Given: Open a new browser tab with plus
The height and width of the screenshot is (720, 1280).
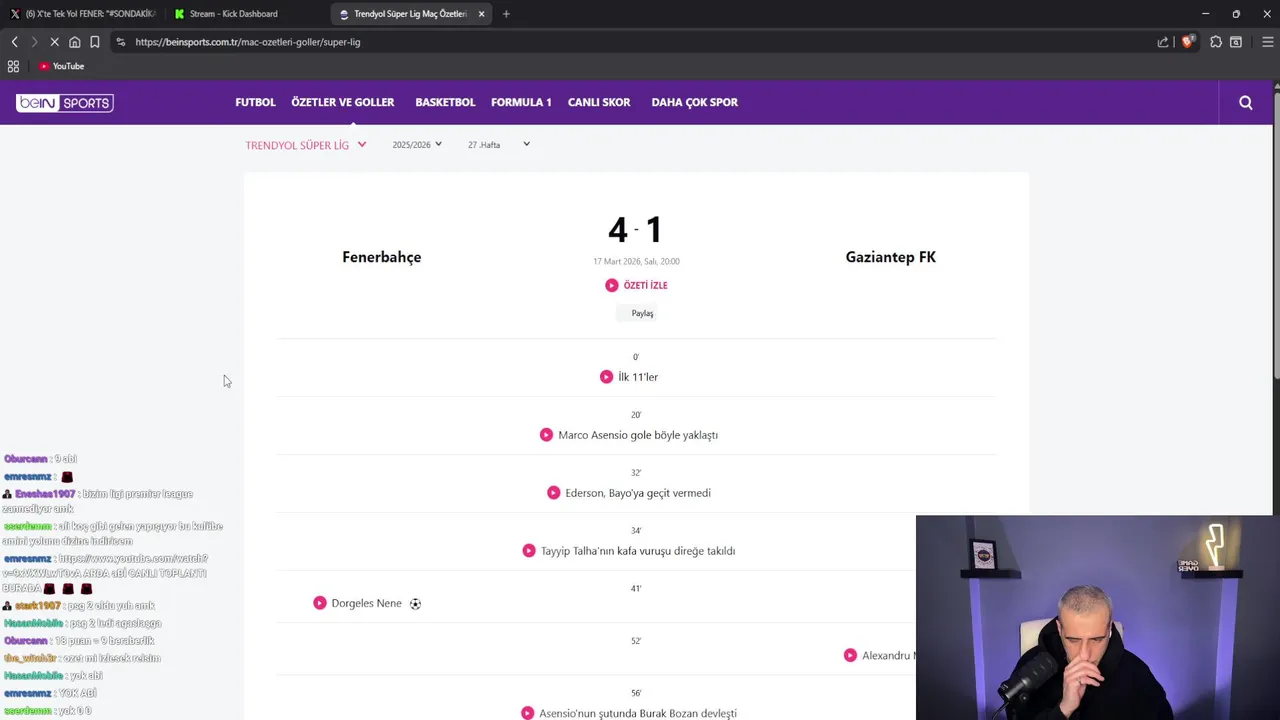Looking at the screenshot, I should click(x=506, y=14).
